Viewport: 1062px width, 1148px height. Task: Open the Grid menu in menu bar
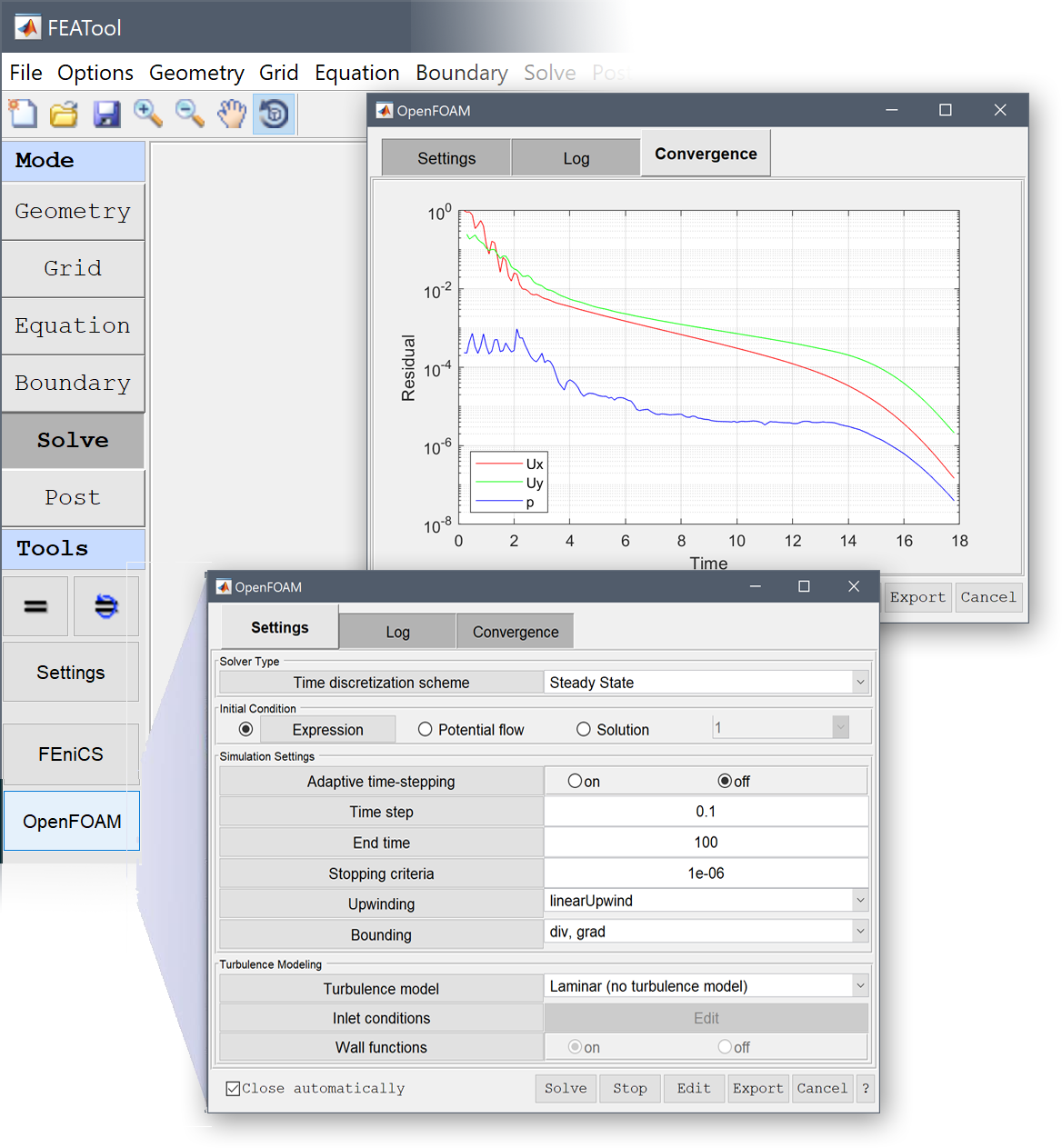click(x=278, y=73)
